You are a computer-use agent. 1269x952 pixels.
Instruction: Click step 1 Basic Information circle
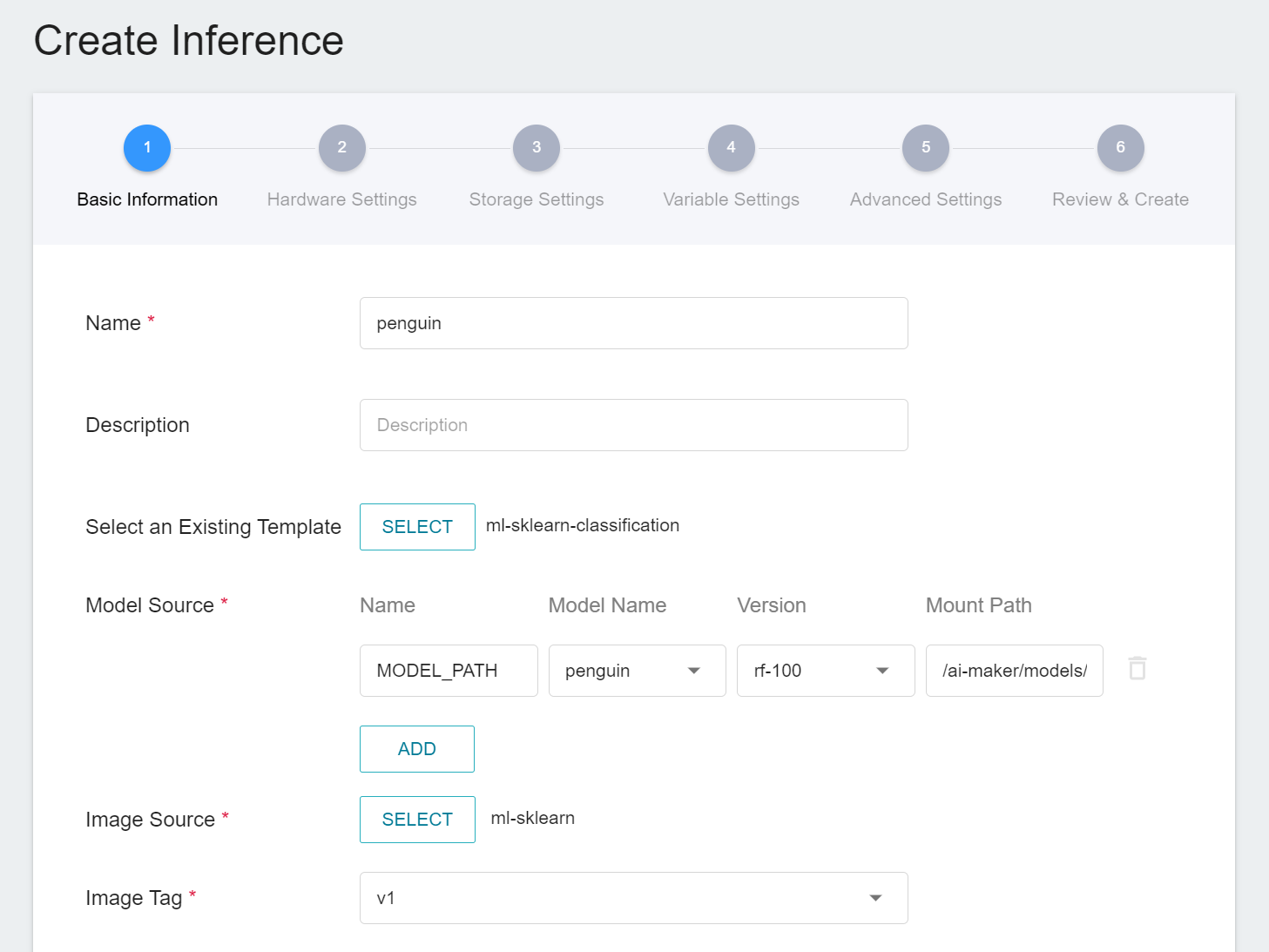click(x=147, y=148)
